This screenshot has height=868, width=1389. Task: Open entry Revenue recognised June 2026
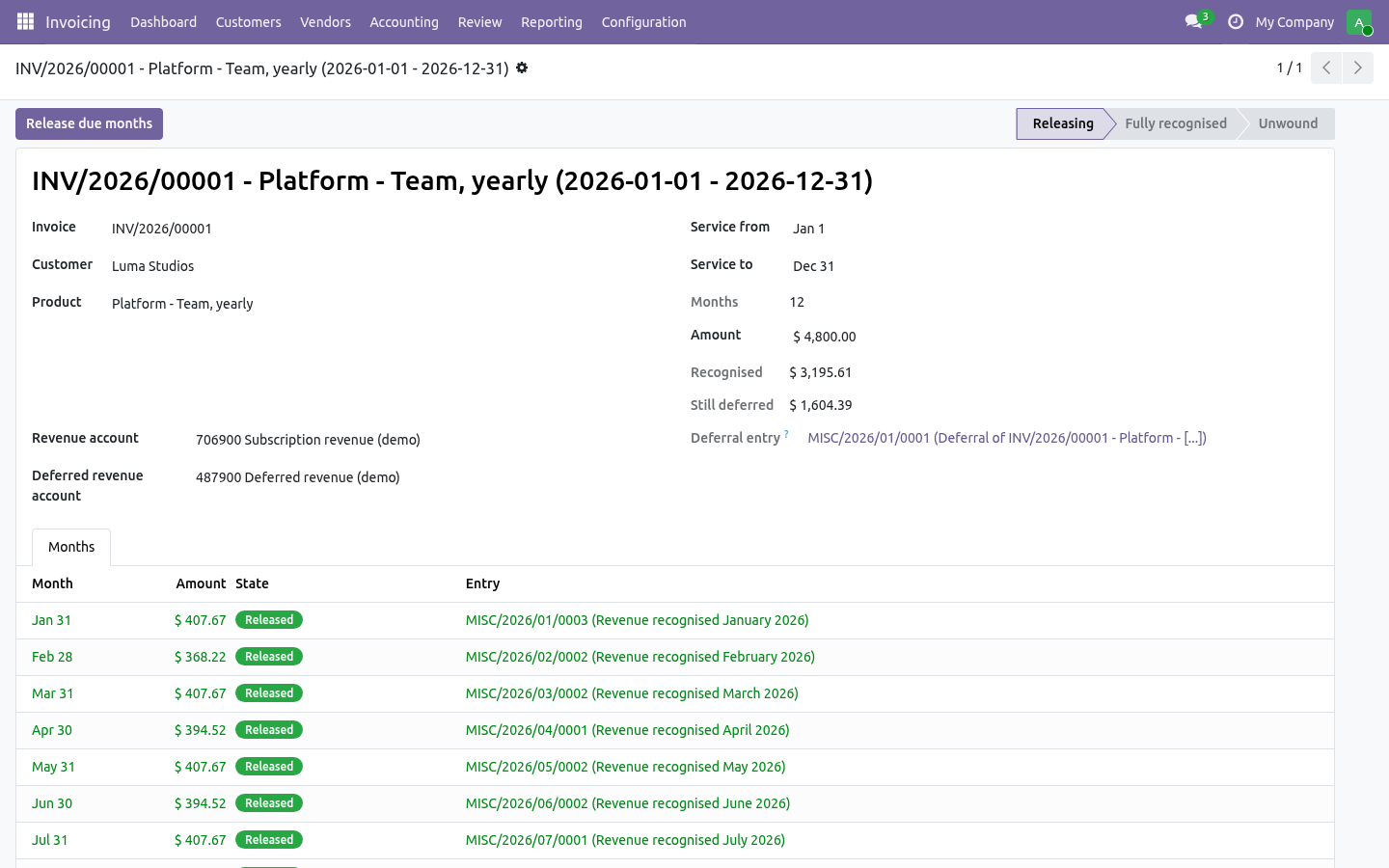pos(628,803)
